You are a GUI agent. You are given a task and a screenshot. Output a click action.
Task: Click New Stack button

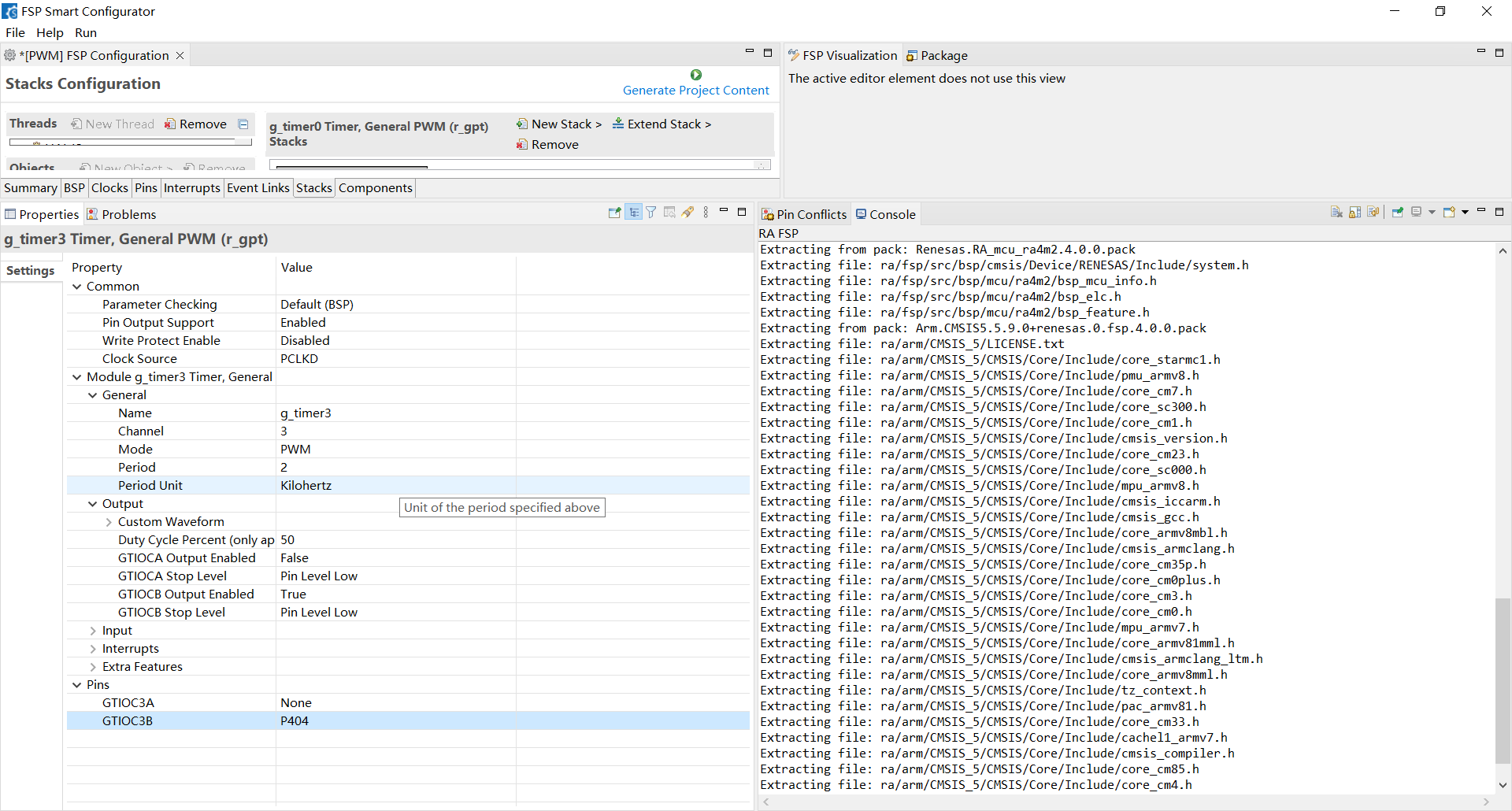pos(559,124)
